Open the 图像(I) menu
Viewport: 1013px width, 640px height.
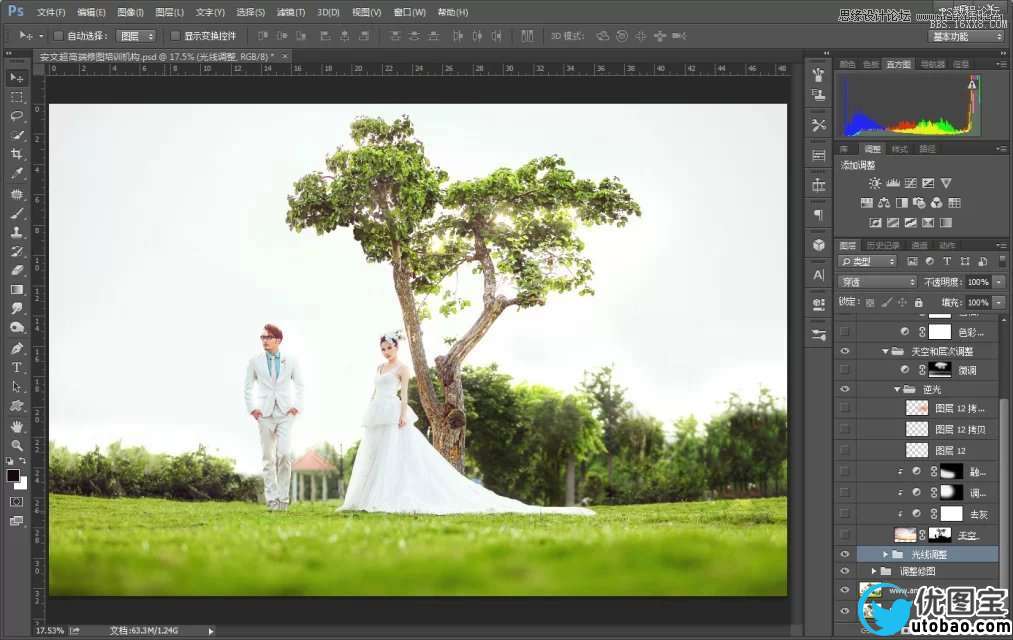pyautogui.click(x=131, y=12)
